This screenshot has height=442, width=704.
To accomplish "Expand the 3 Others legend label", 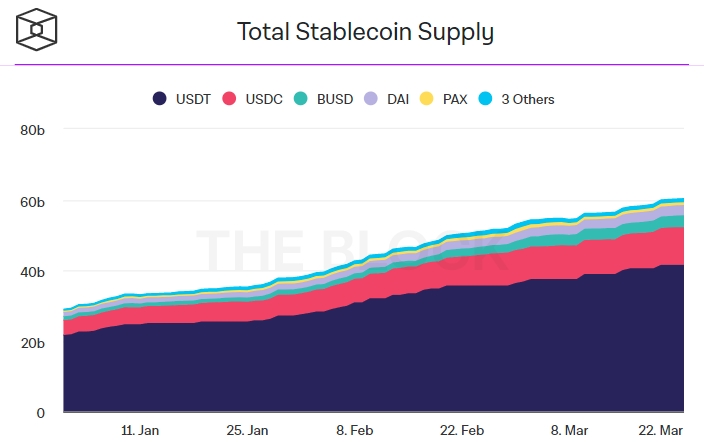I will (526, 99).
